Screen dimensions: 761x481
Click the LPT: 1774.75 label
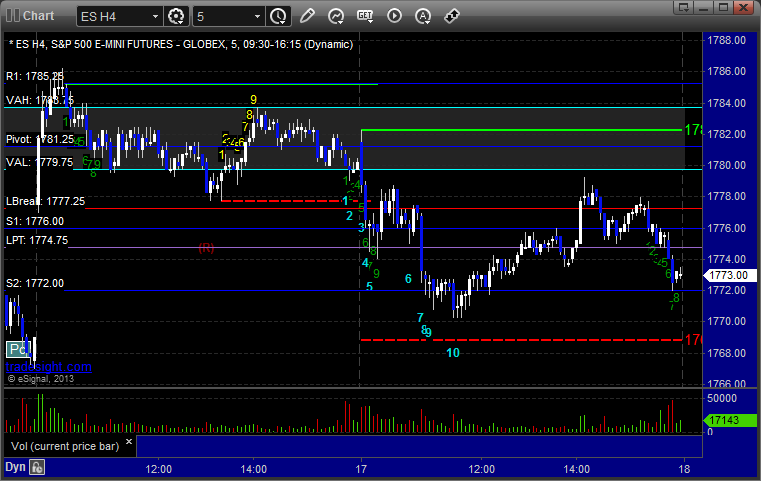click(x=37, y=240)
